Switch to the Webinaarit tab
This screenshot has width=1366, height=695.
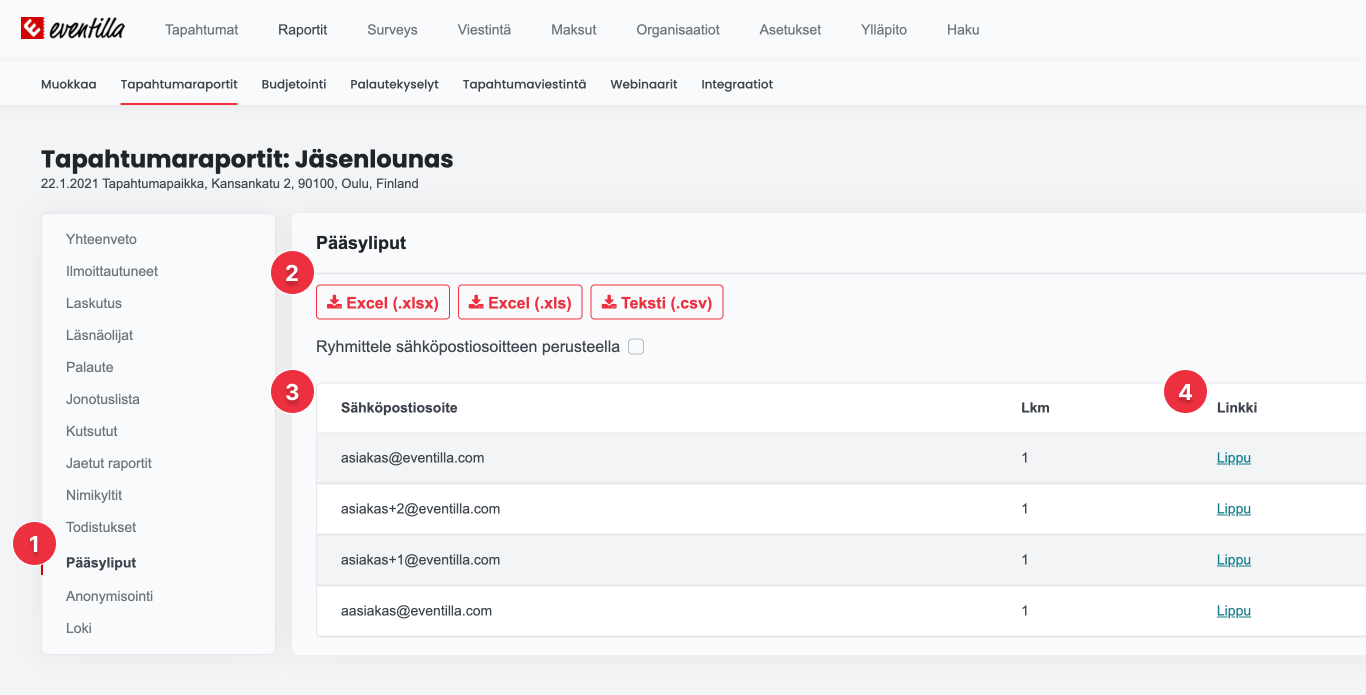pyautogui.click(x=644, y=84)
